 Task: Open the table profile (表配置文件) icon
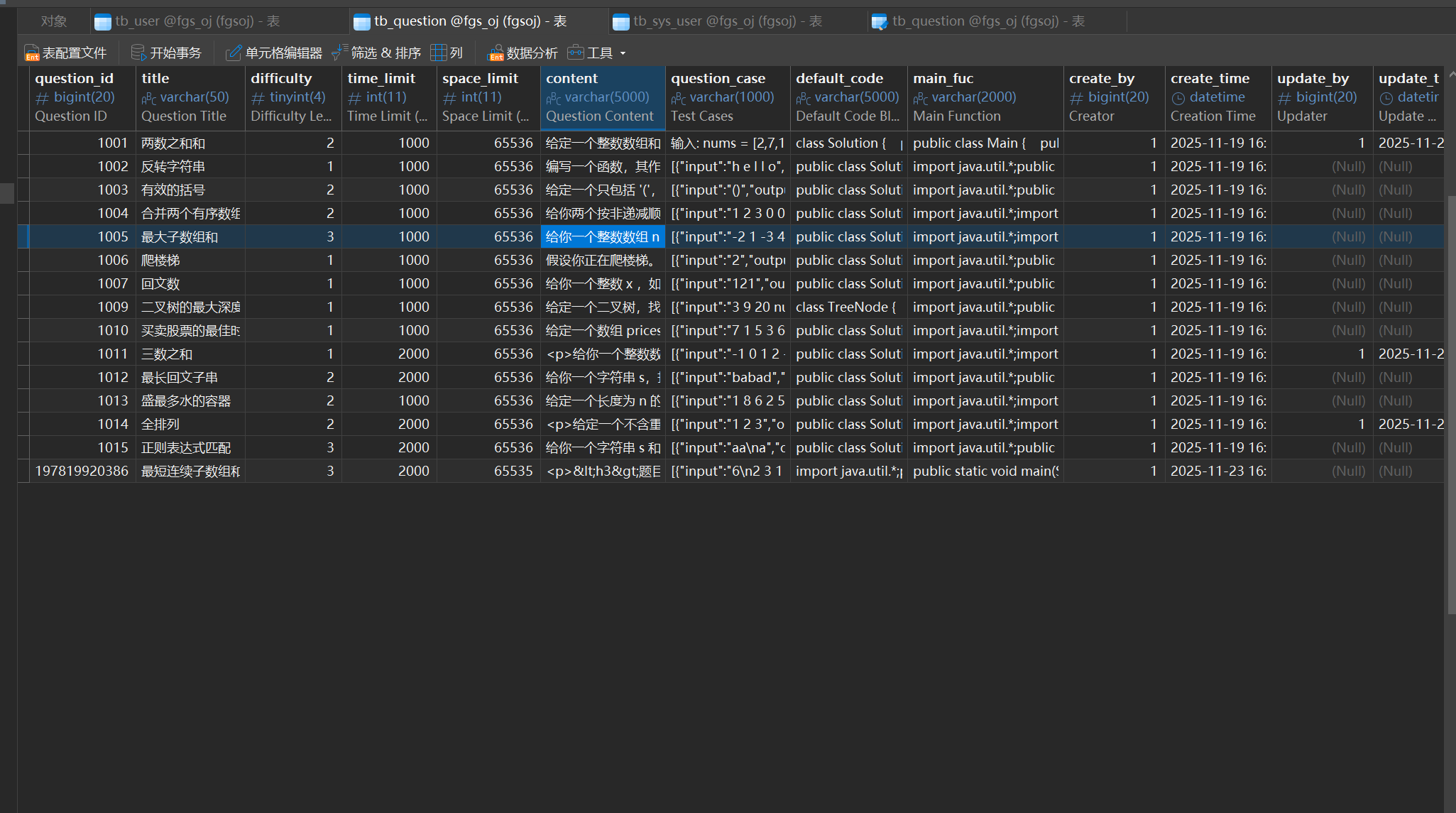31,53
